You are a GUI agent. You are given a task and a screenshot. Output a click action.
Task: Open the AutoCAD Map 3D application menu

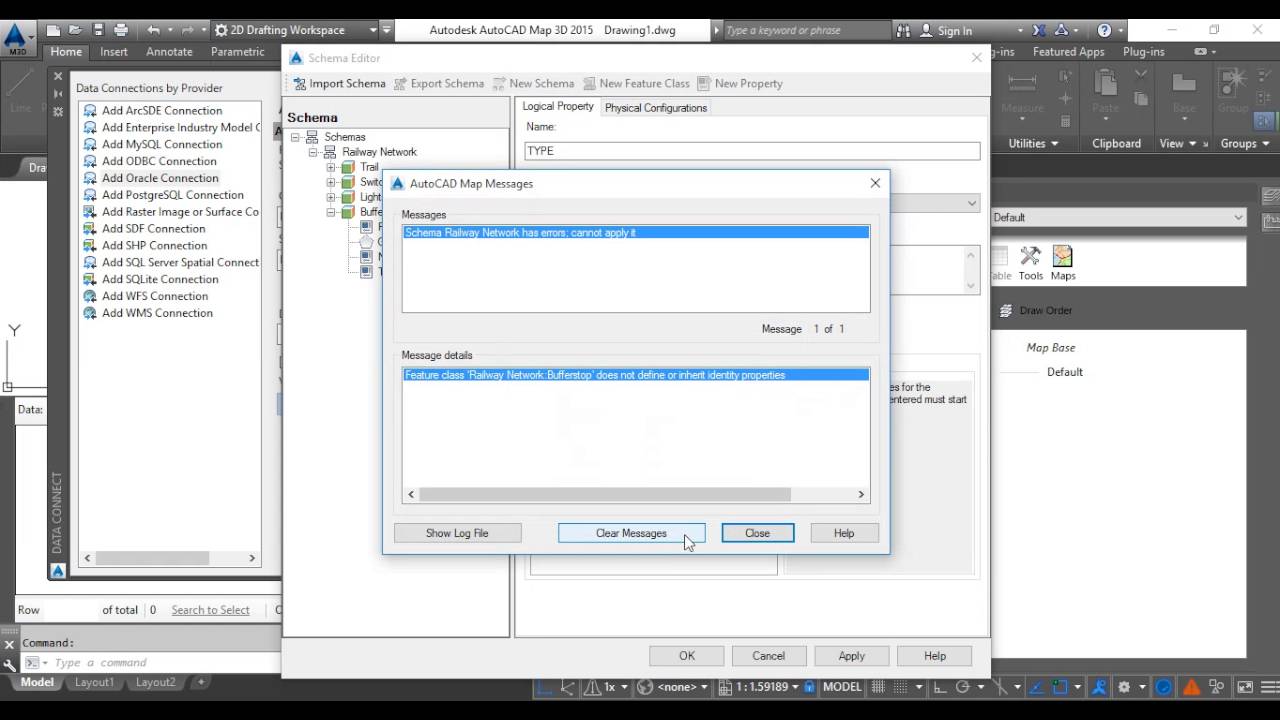click(16, 40)
